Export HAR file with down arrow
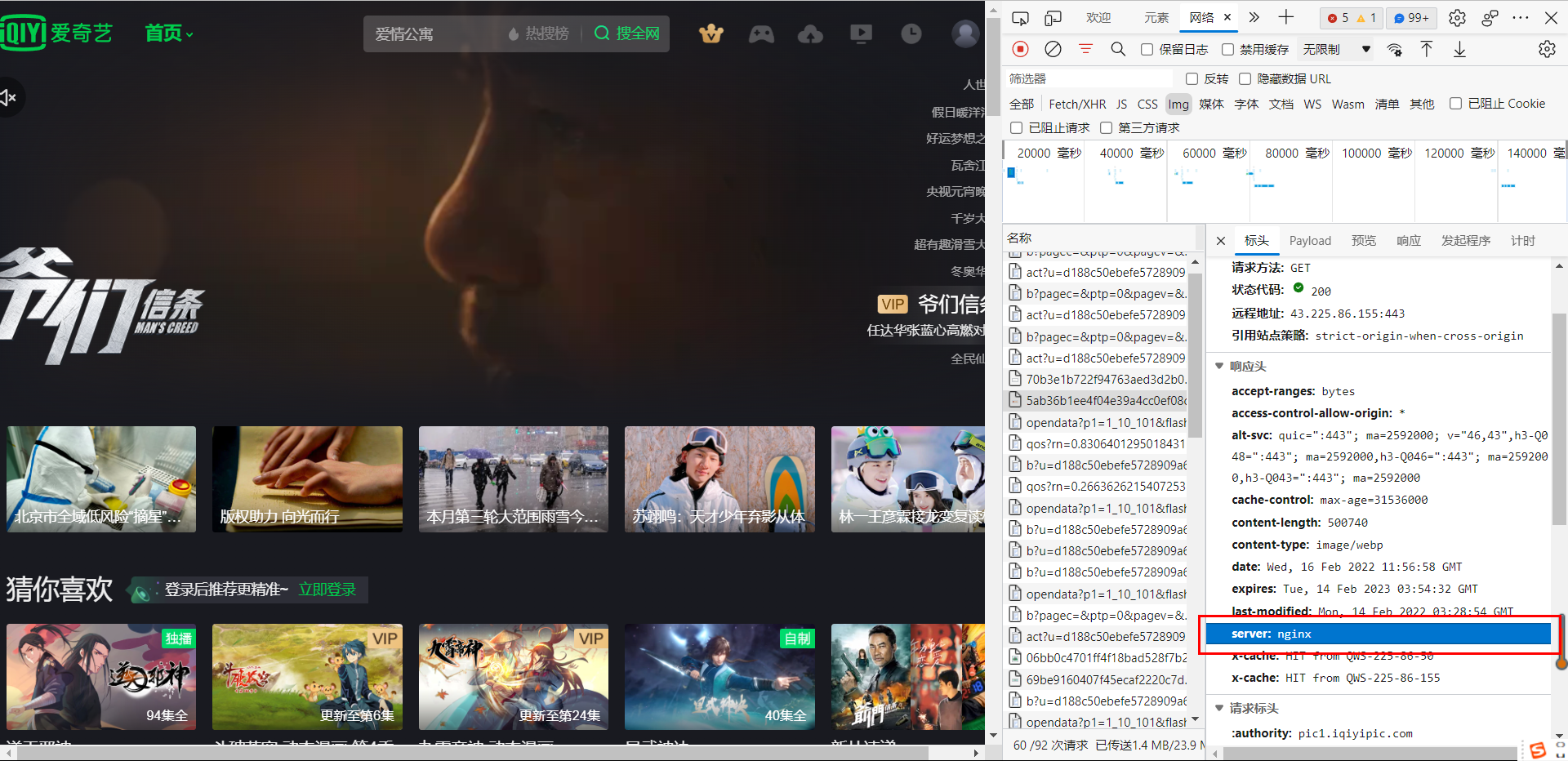The width and height of the screenshot is (1568, 761). point(1459,50)
